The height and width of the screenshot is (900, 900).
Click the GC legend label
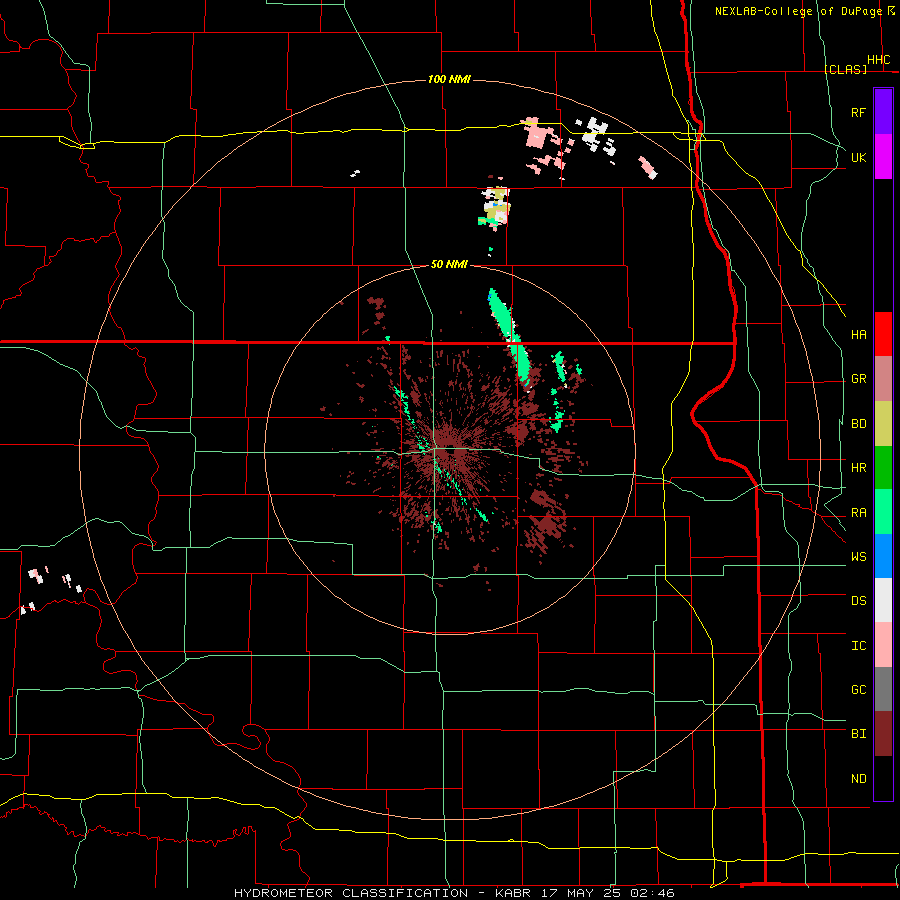click(x=858, y=689)
